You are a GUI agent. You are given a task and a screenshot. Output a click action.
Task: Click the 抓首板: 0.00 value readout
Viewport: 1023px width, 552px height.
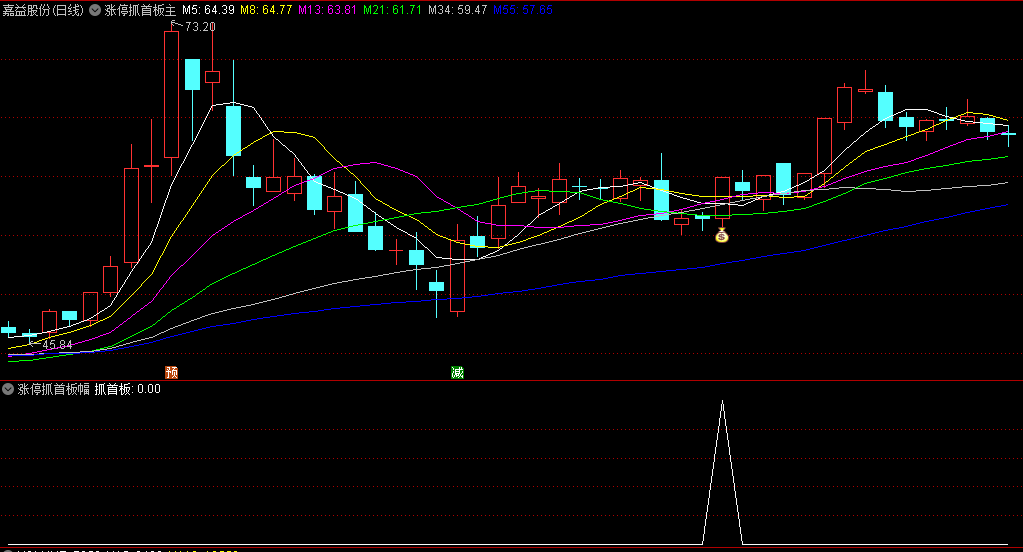127,390
